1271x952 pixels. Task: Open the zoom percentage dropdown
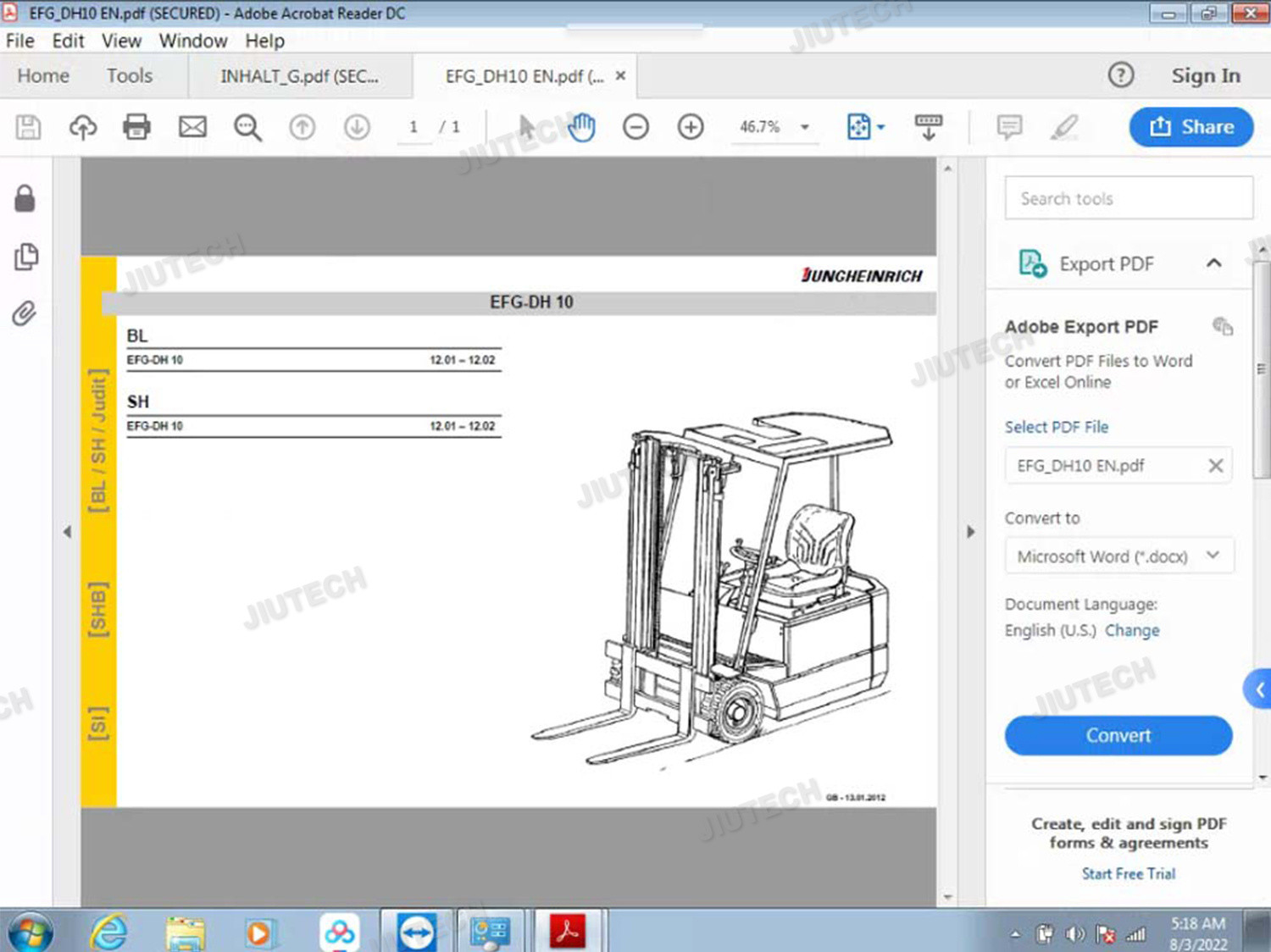click(x=804, y=127)
